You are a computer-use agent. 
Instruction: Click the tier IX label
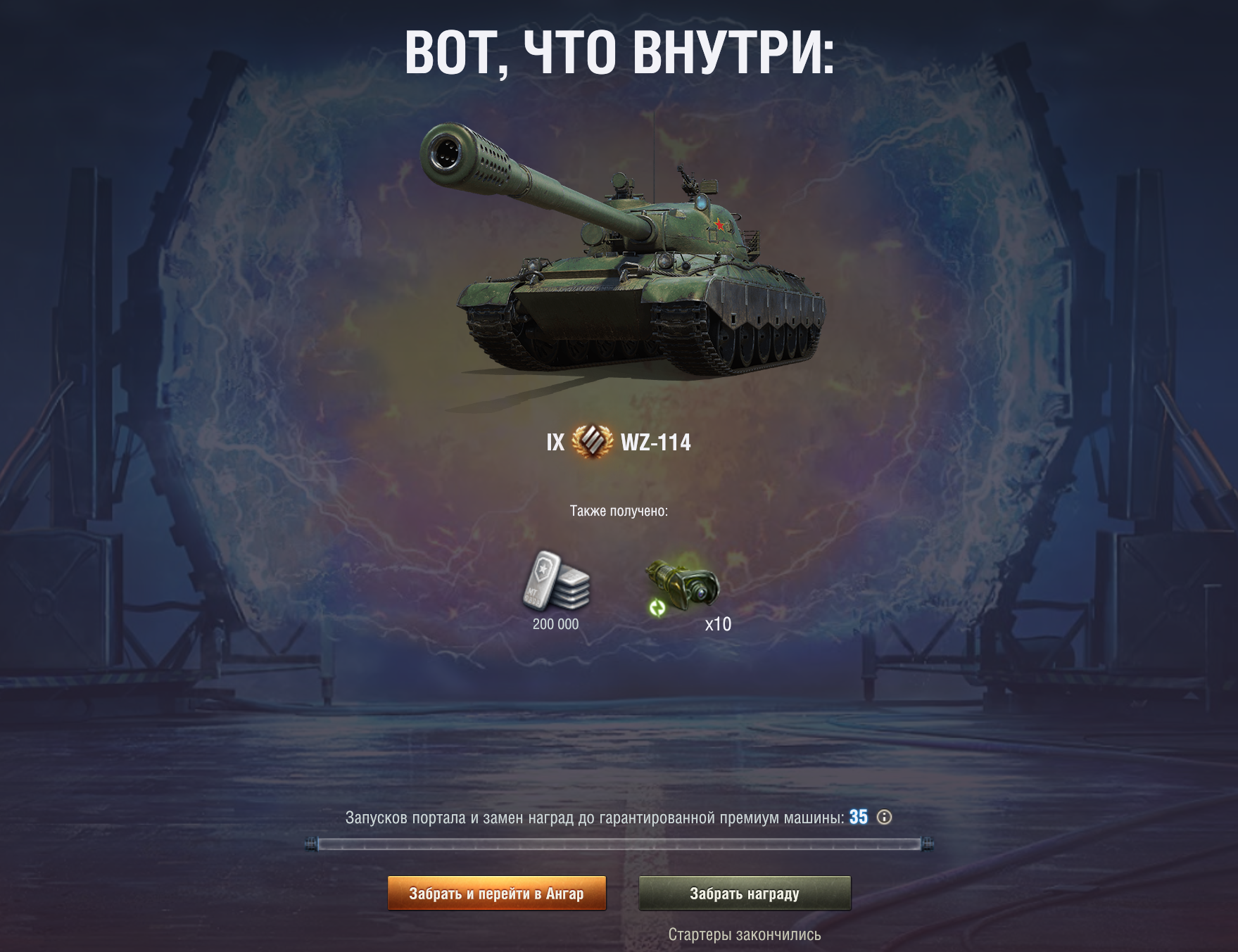coord(555,443)
